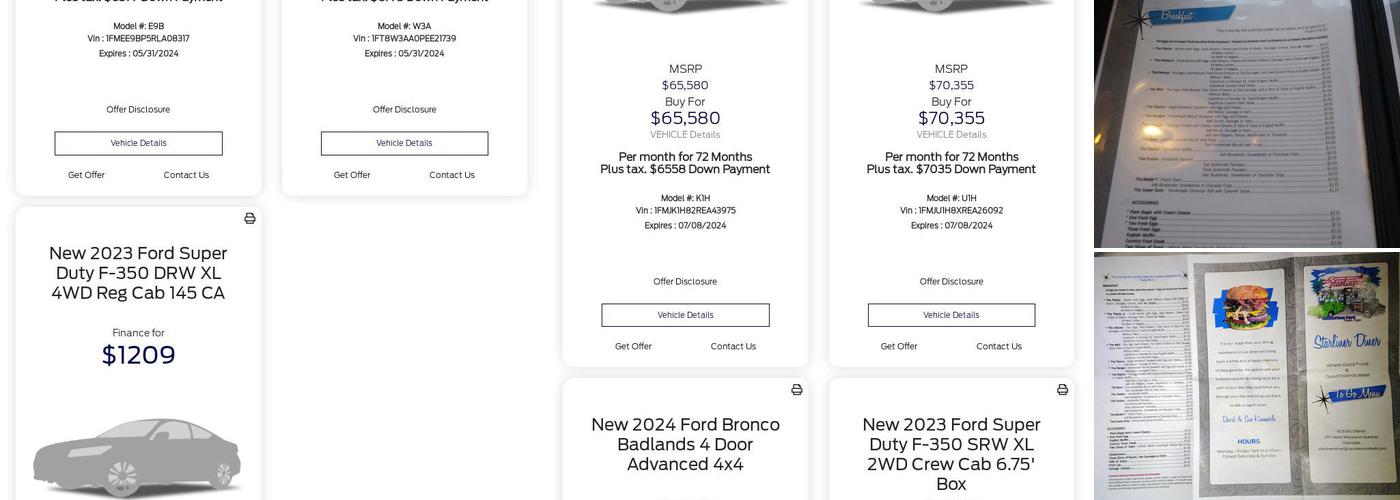Screen dimensions: 1400x500
Task: Get Offer on the $65,580 vehicle
Action: (x=633, y=347)
